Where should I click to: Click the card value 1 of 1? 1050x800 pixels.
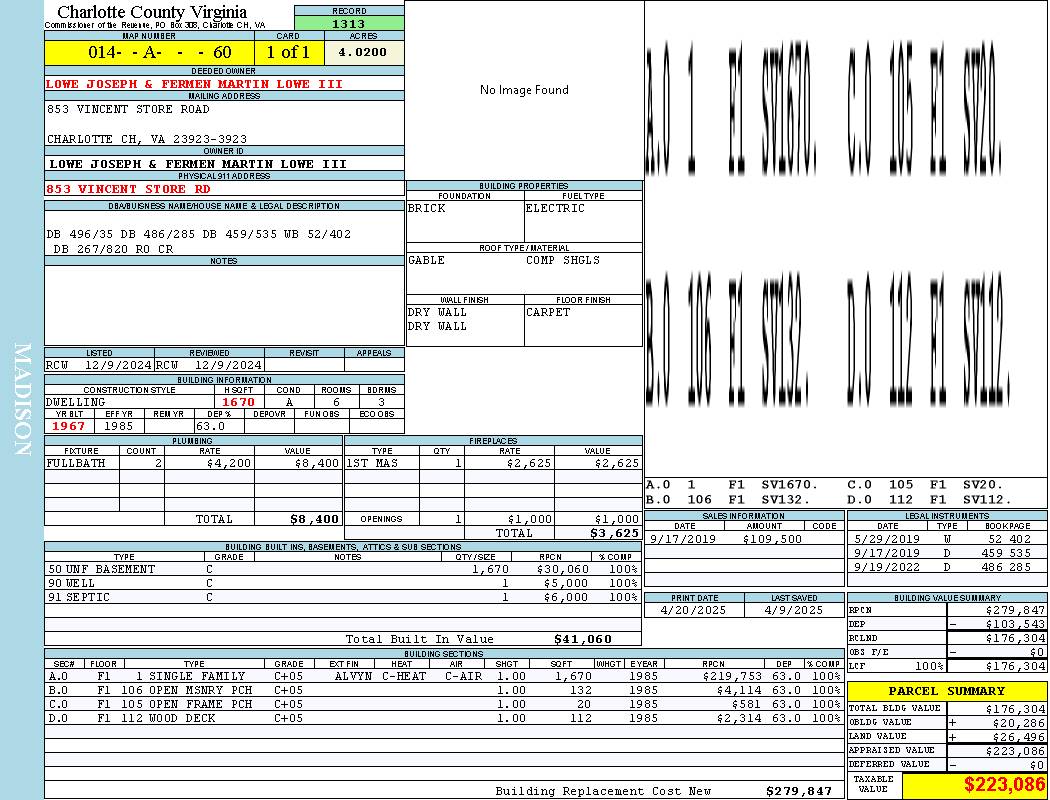(289, 52)
